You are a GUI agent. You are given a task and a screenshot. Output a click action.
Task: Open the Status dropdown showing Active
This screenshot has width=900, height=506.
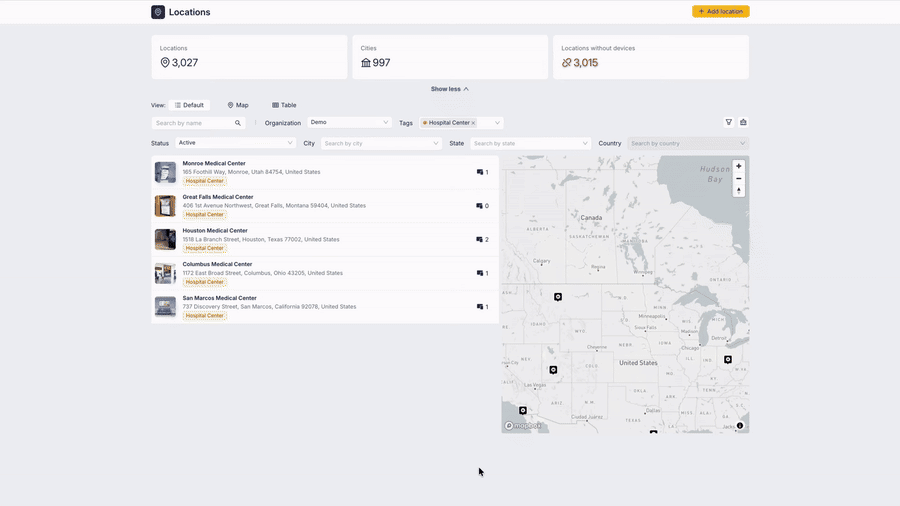coord(235,143)
